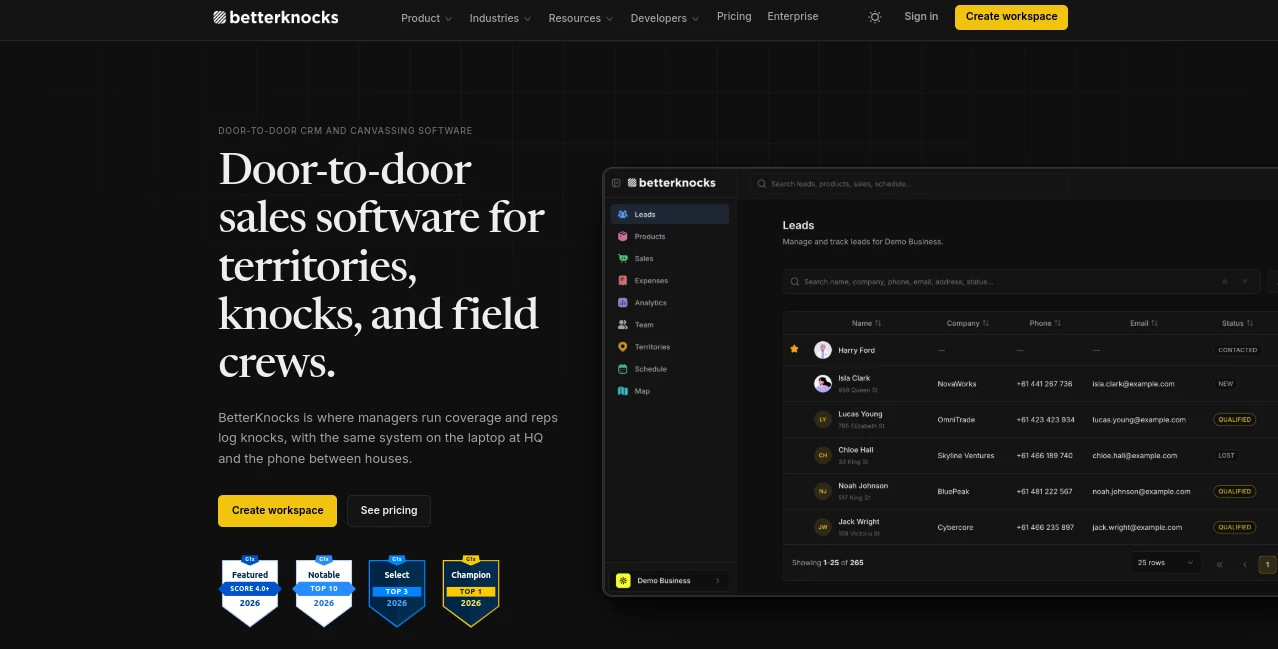Click the JW avatar for Jack Wright
The image size is (1278, 649).
coord(823,527)
